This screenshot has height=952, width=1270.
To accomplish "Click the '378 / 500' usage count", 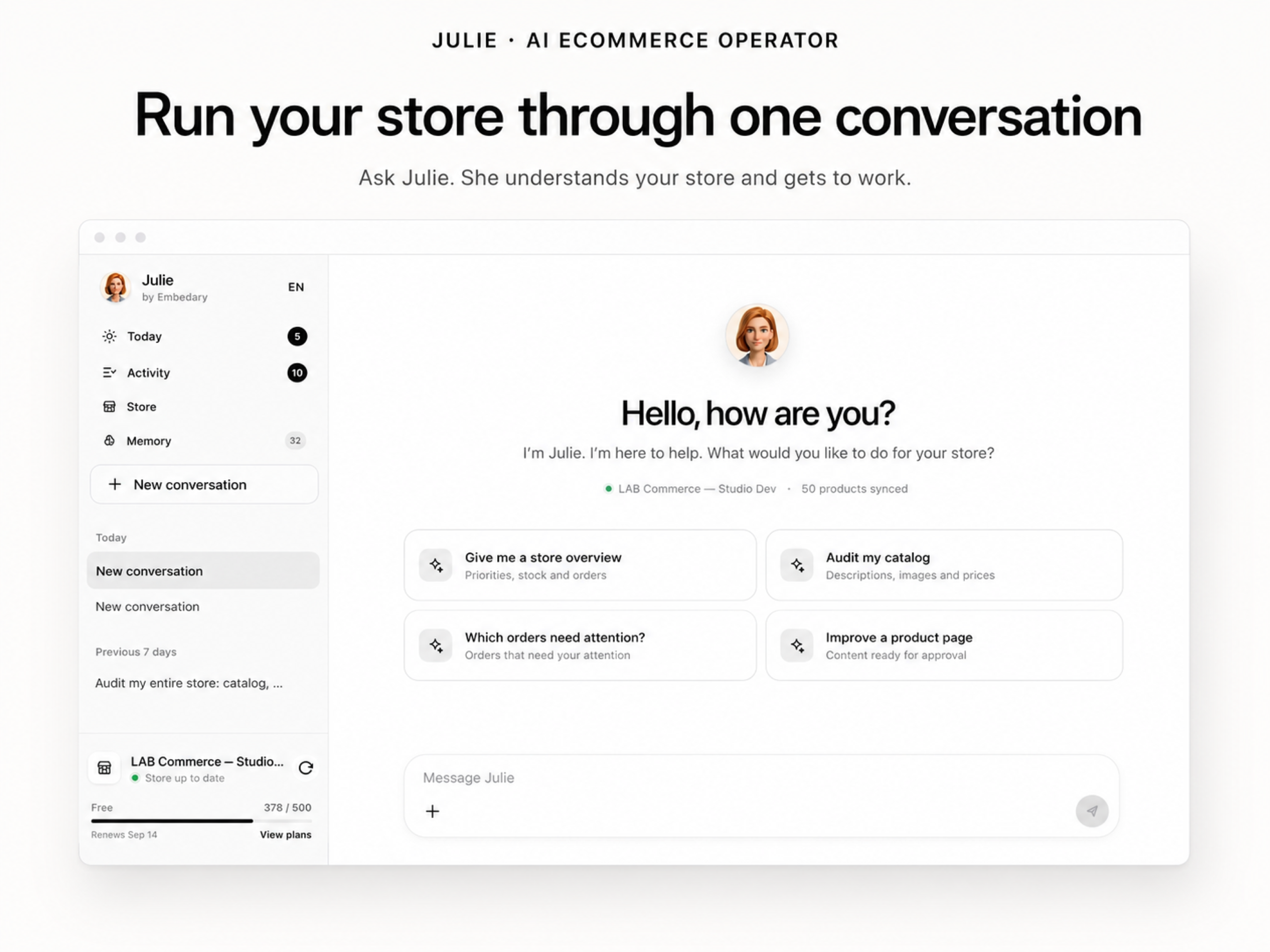I will coord(287,807).
